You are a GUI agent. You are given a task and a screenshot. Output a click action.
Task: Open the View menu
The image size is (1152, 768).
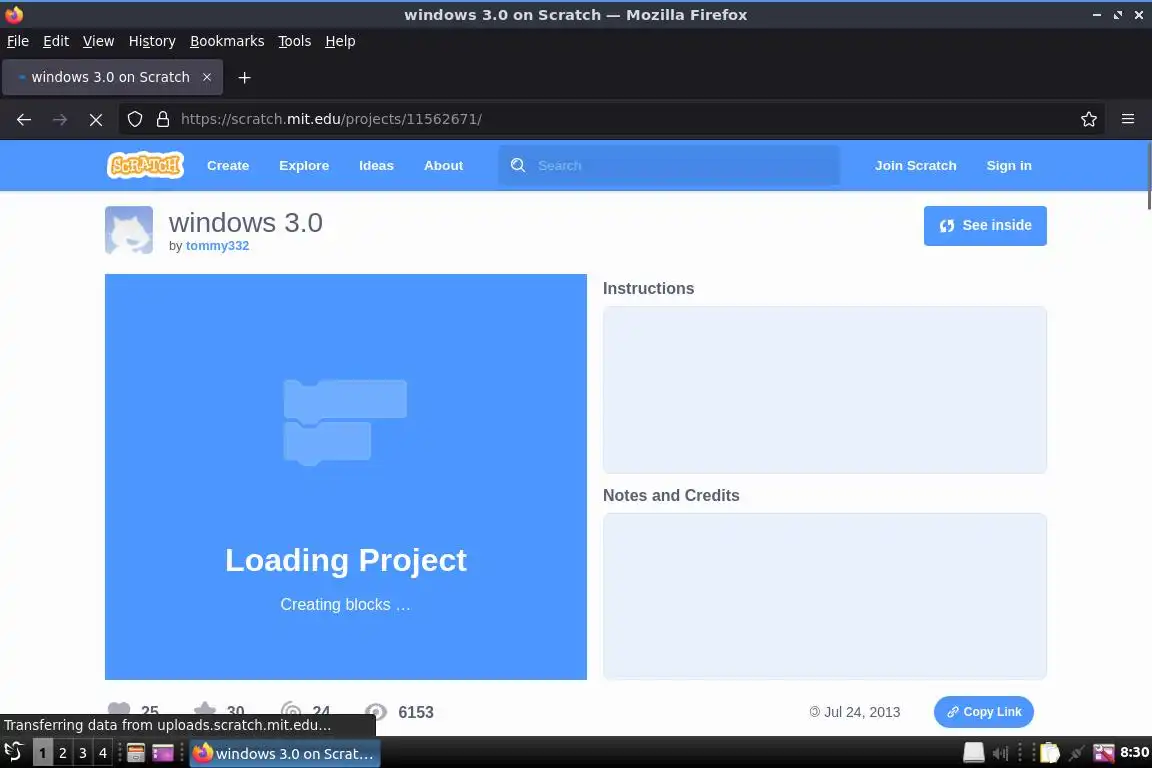click(98, 41)
